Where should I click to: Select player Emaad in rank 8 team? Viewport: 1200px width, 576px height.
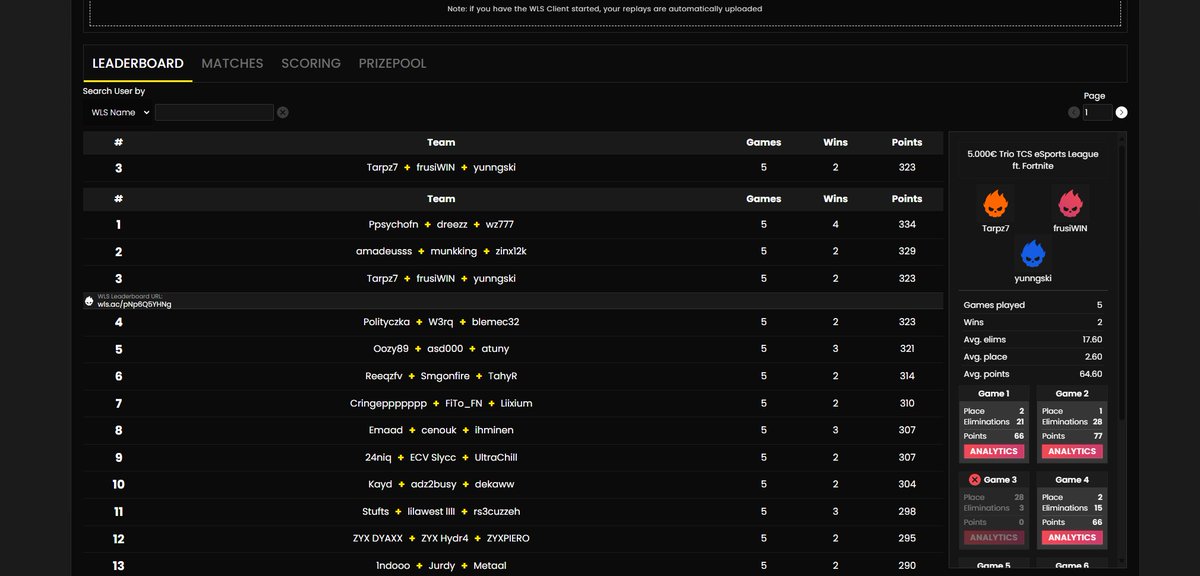(x=386, y=430)
